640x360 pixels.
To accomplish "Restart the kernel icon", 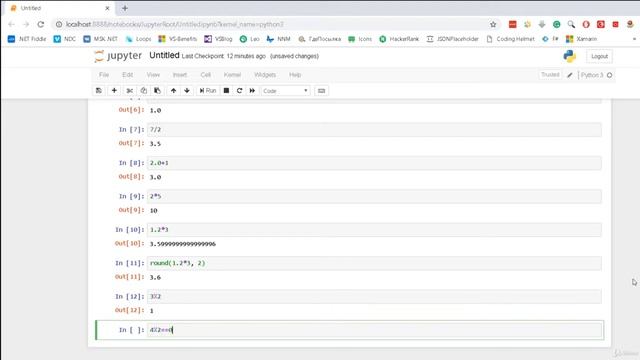I will click(x=240, y=91).
